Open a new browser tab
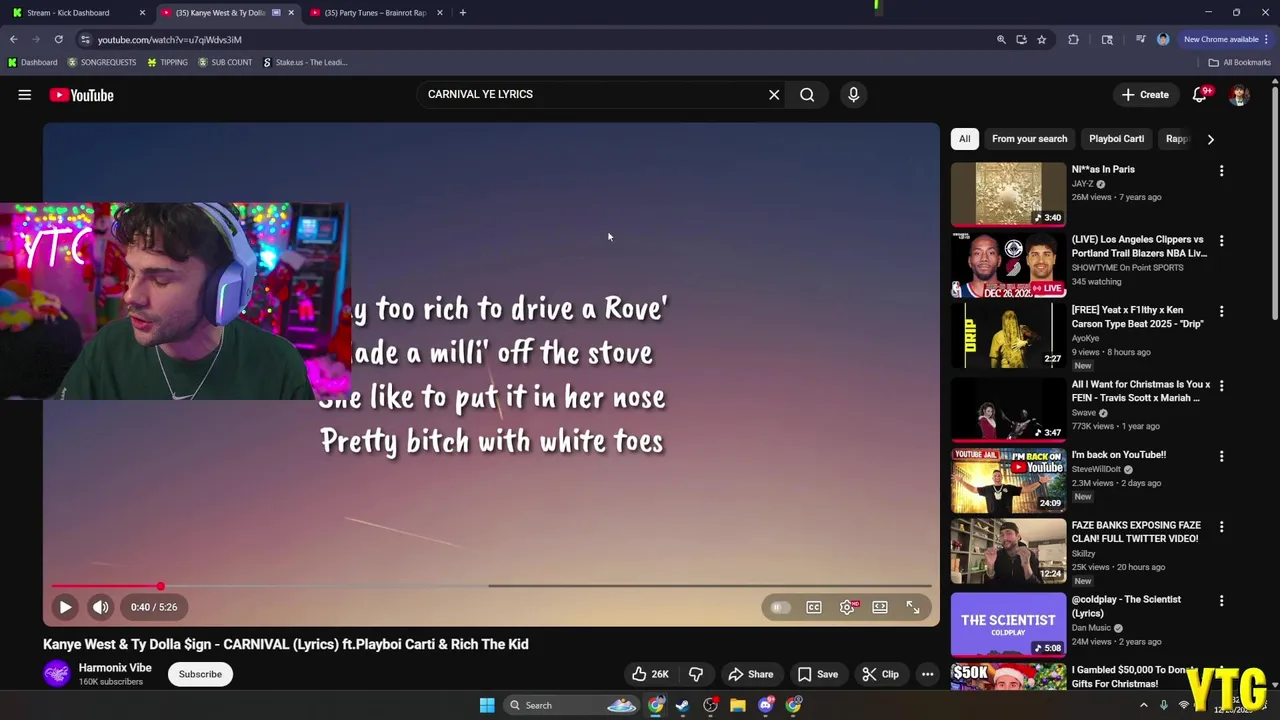Viewport: 1280px width, 720px height. pos(462,13)
